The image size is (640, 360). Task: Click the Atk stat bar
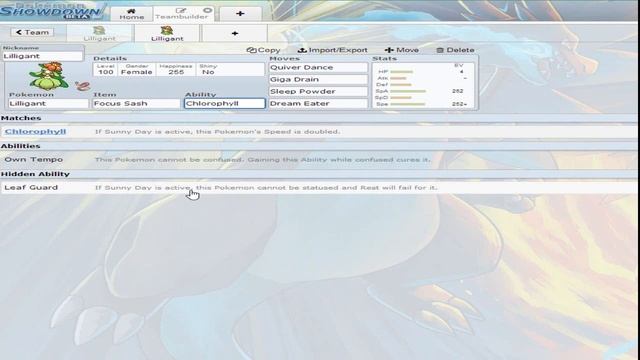coord(398,78)
